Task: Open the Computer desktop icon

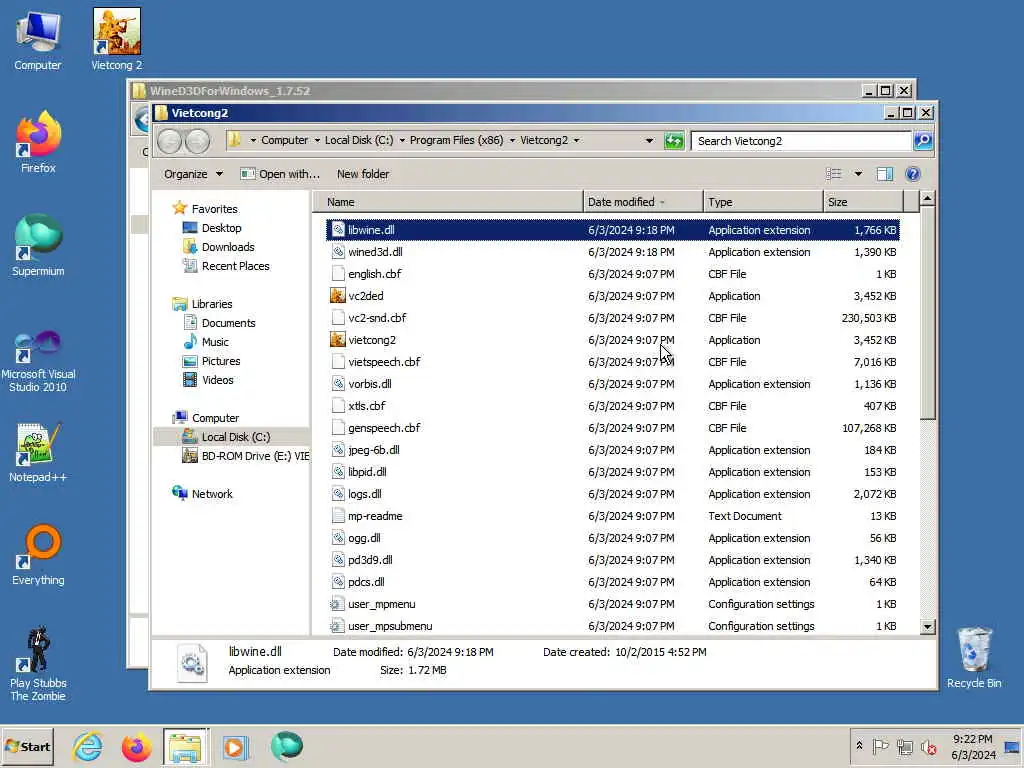Action: tap(38, 39)
